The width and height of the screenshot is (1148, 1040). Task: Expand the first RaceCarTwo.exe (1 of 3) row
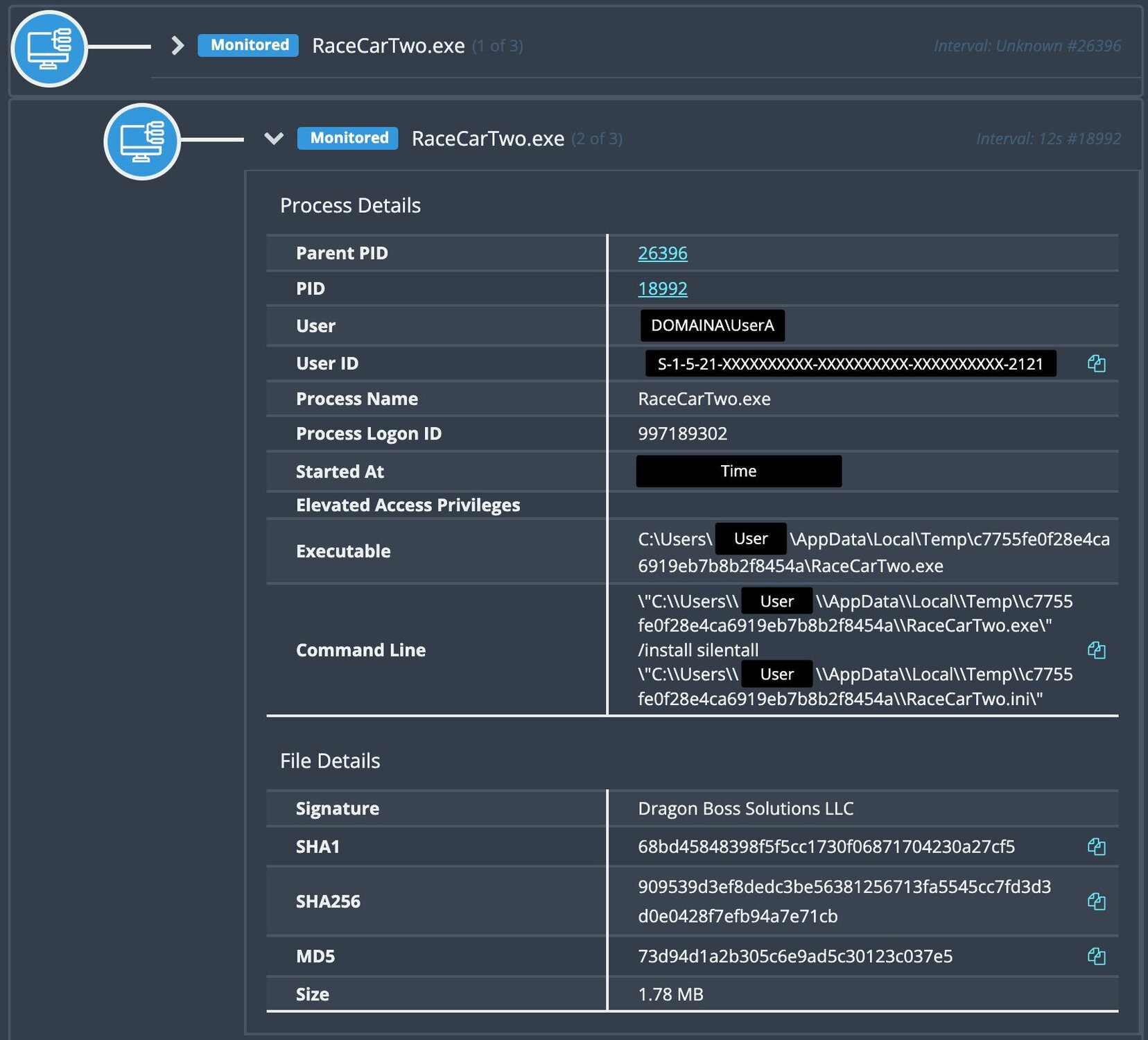click(177, 46)
